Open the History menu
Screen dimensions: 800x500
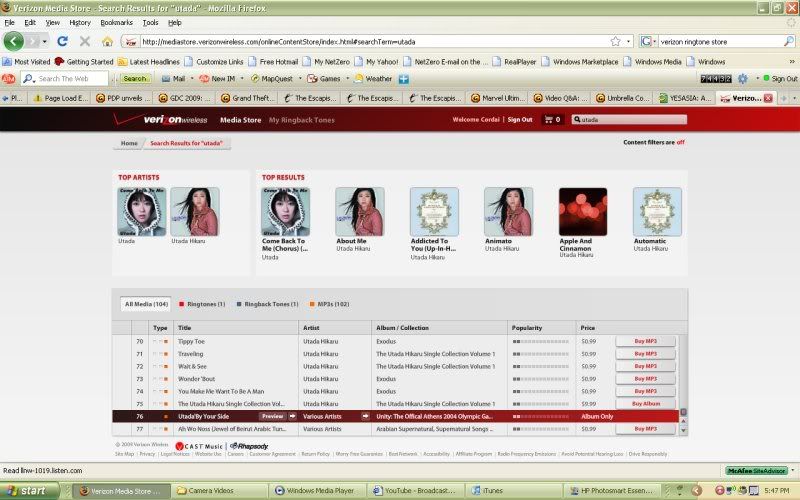coord(79,22)
